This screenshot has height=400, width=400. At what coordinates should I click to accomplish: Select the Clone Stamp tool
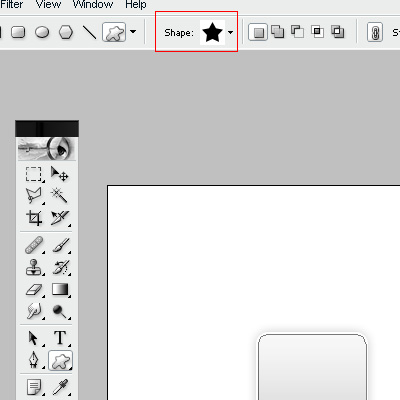click(x=34, y=267)
